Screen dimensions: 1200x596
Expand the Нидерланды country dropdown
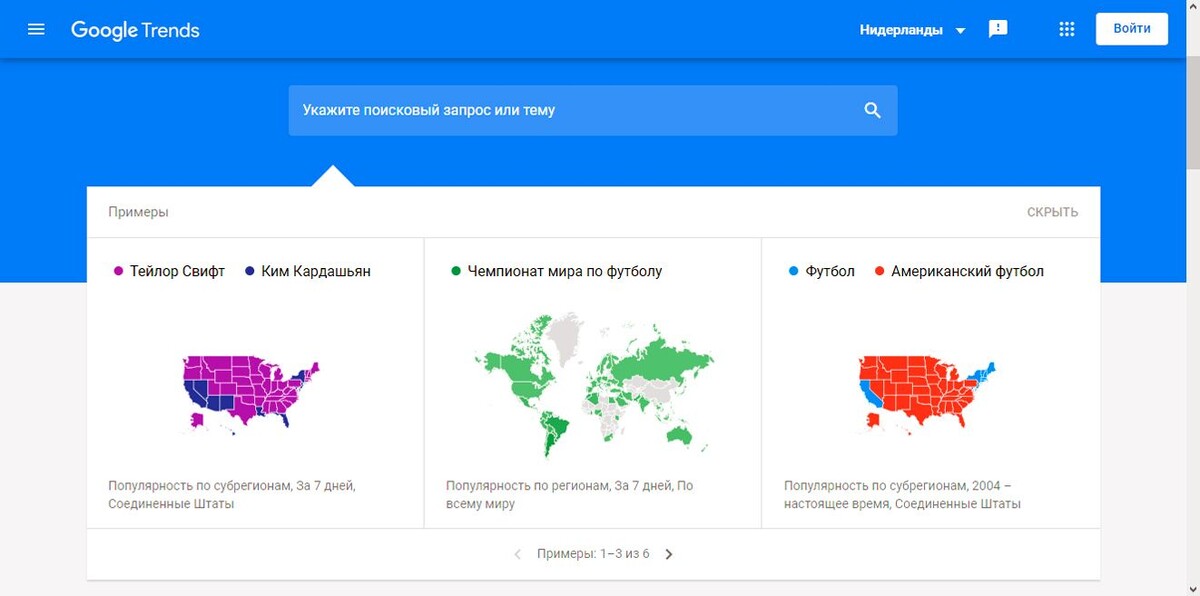tap(912, 30)
